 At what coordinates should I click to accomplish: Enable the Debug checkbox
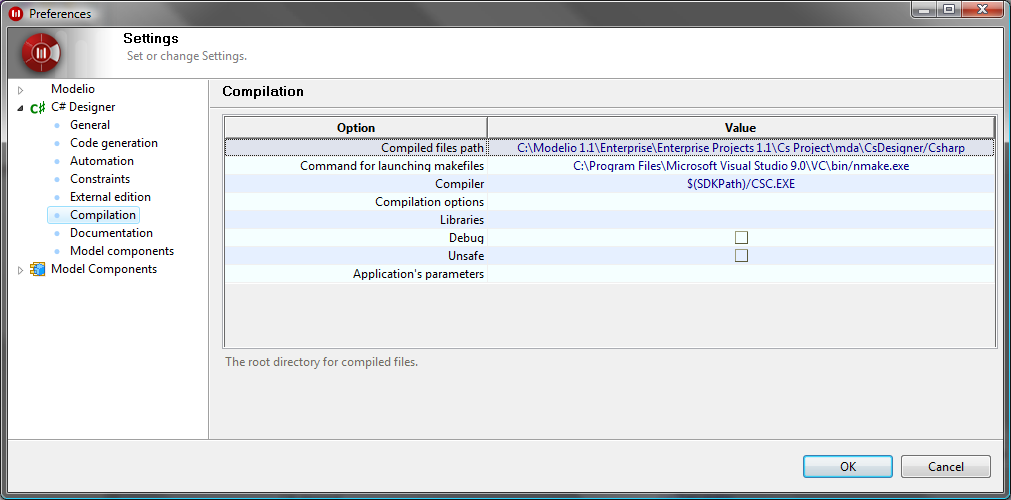pos(741,237)
